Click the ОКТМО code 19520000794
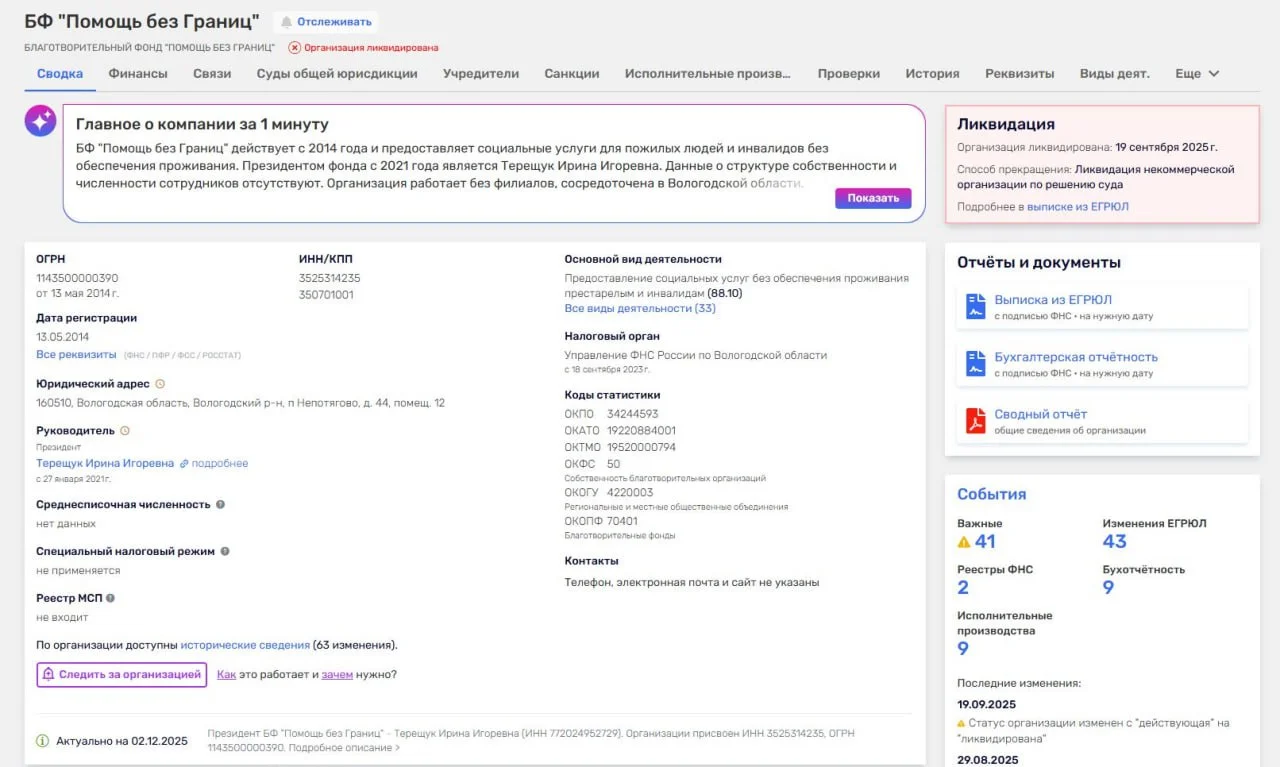This screenshot has height=767, width=1280. [x=642, y=447]
